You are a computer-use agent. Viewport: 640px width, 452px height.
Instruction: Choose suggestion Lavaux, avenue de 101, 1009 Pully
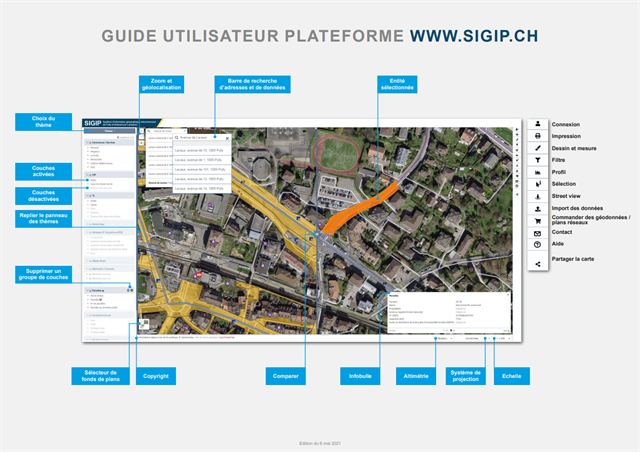click(x=202, y=169)
